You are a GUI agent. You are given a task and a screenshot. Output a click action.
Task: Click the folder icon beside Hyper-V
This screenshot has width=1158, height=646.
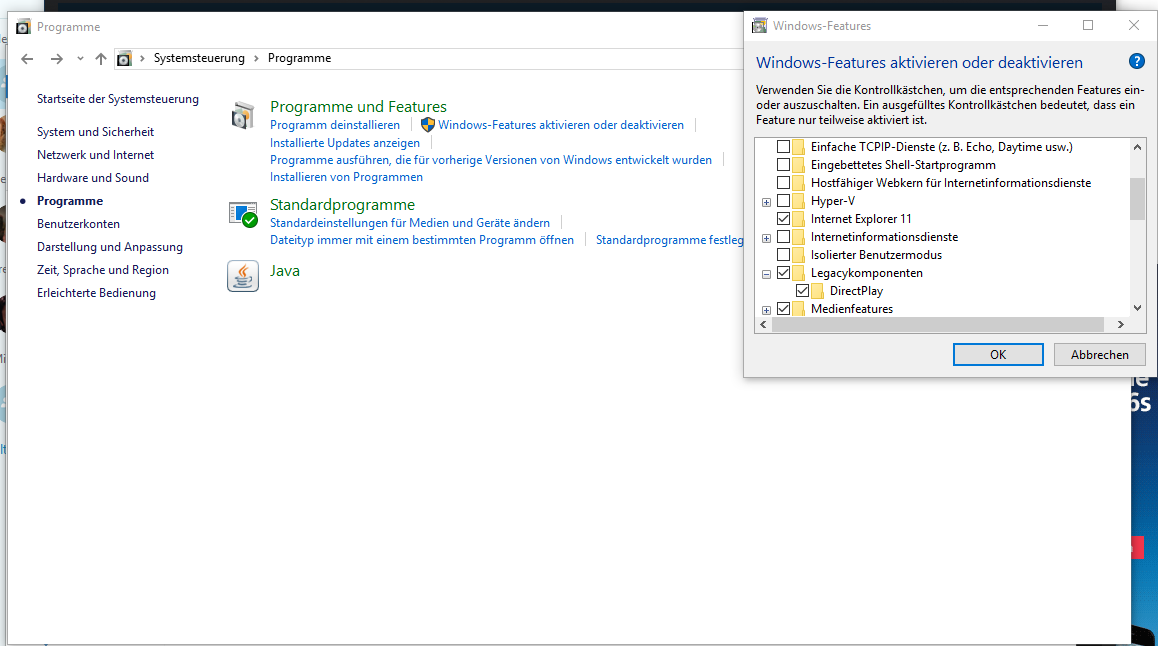tap(798, 201)
